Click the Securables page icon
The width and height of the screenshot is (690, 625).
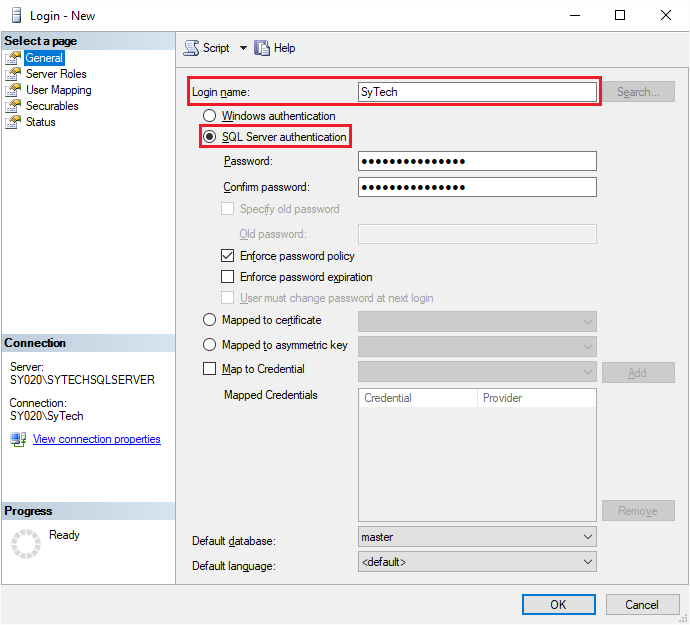(x=13, y=106)
